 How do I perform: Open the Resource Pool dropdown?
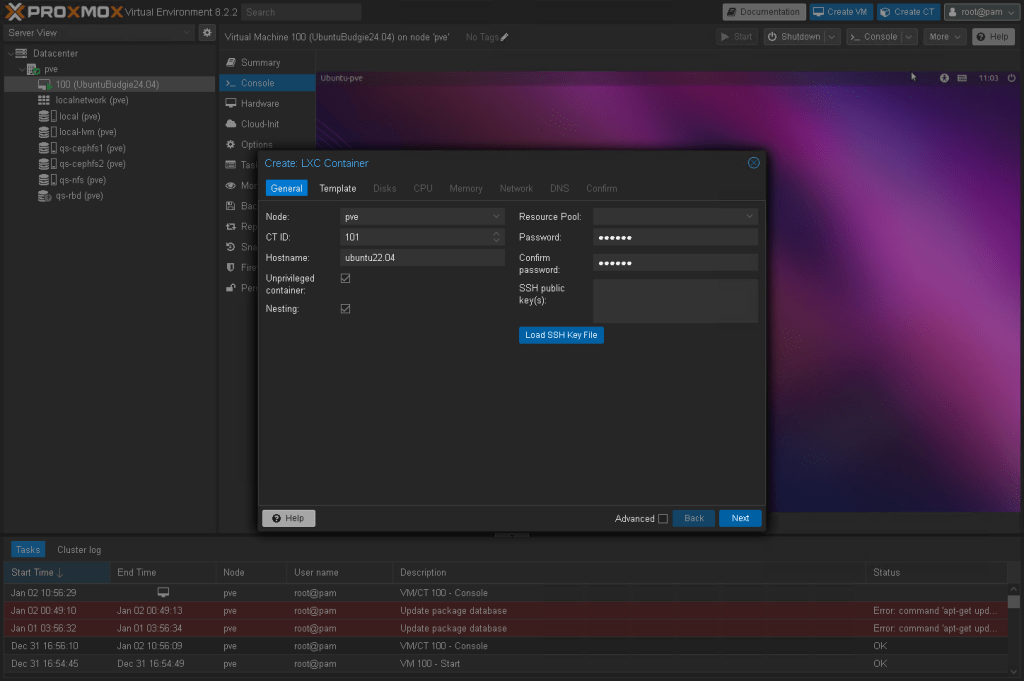(749, 216)
